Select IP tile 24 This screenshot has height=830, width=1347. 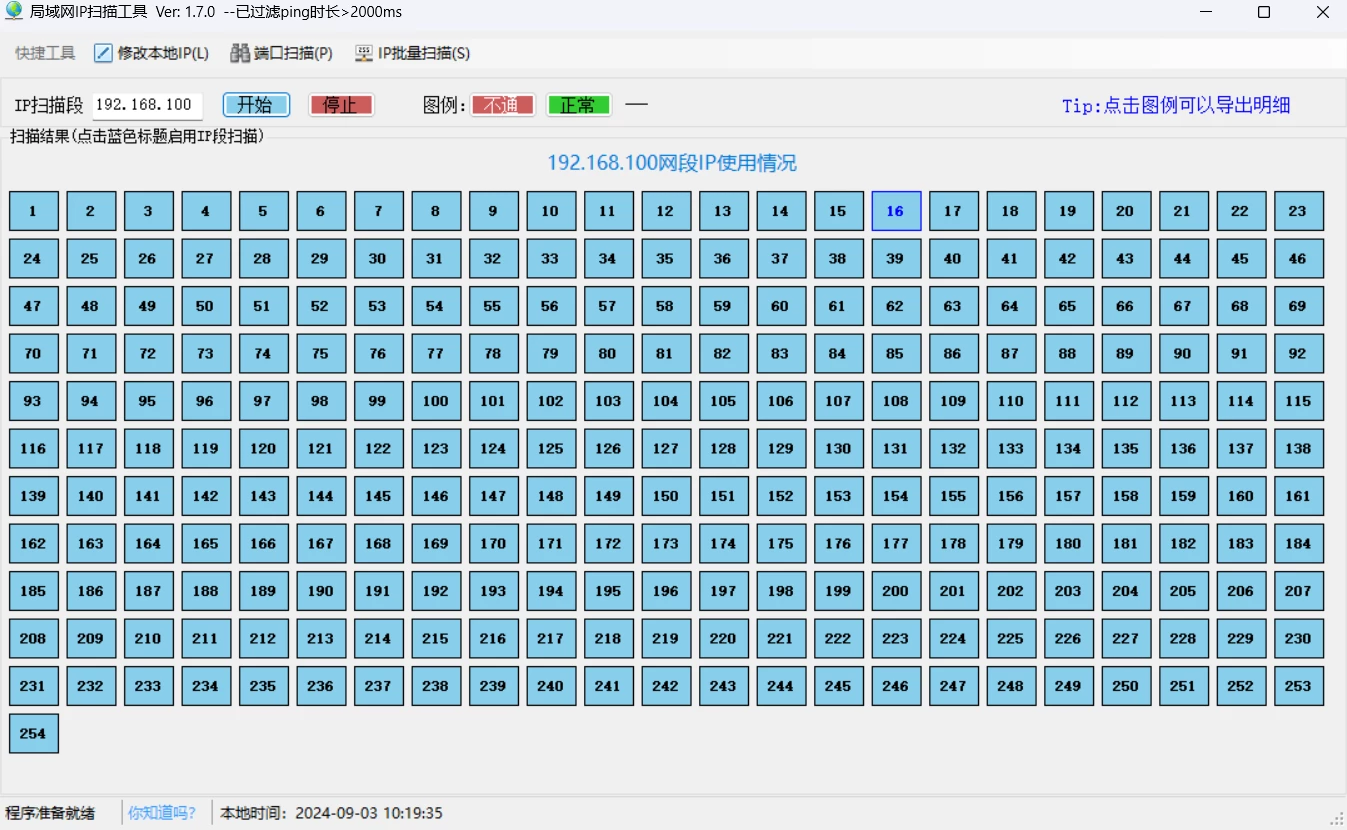pos(33,258)
